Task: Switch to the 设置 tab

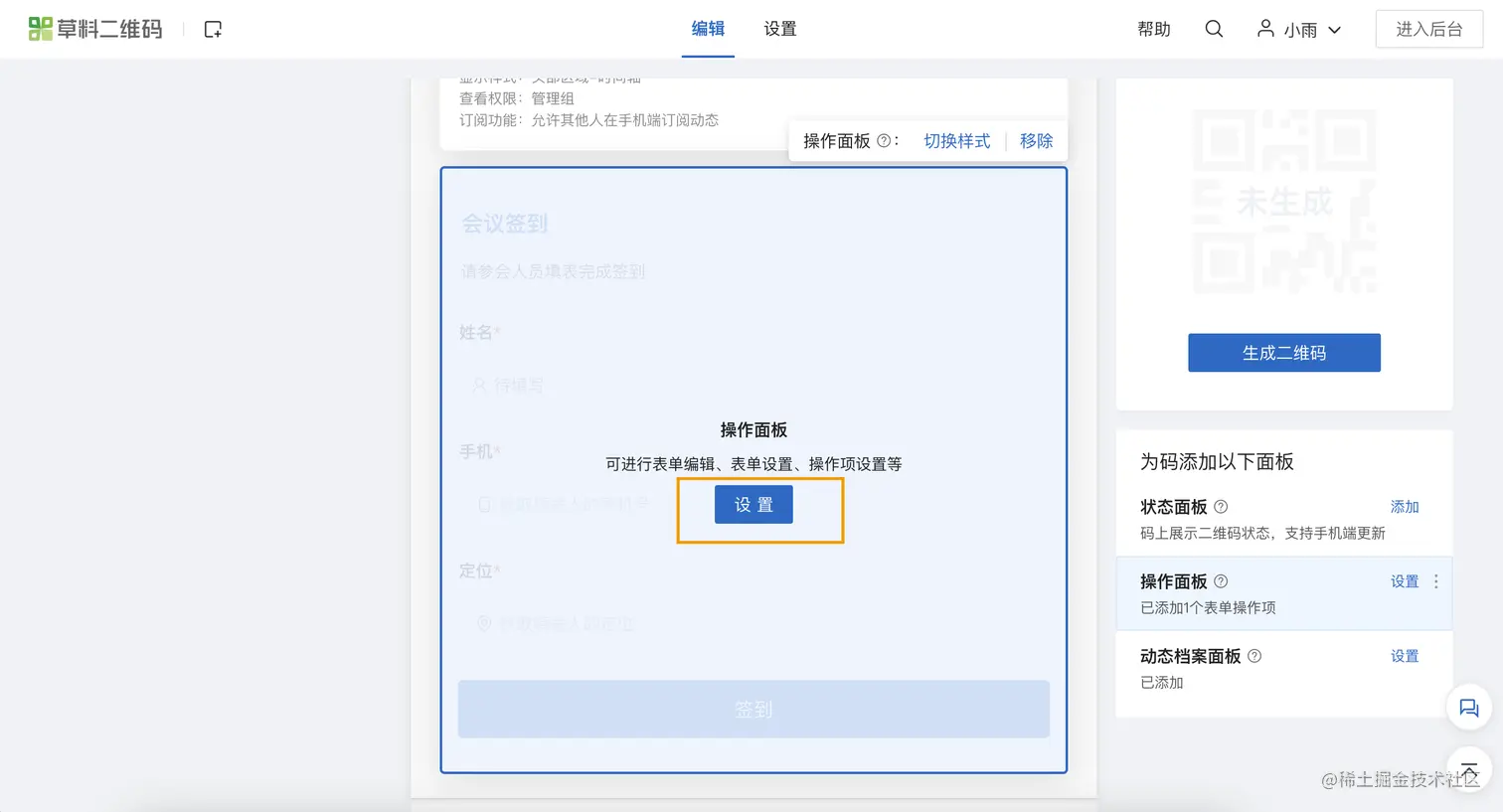Action: (x=780, y=29)
